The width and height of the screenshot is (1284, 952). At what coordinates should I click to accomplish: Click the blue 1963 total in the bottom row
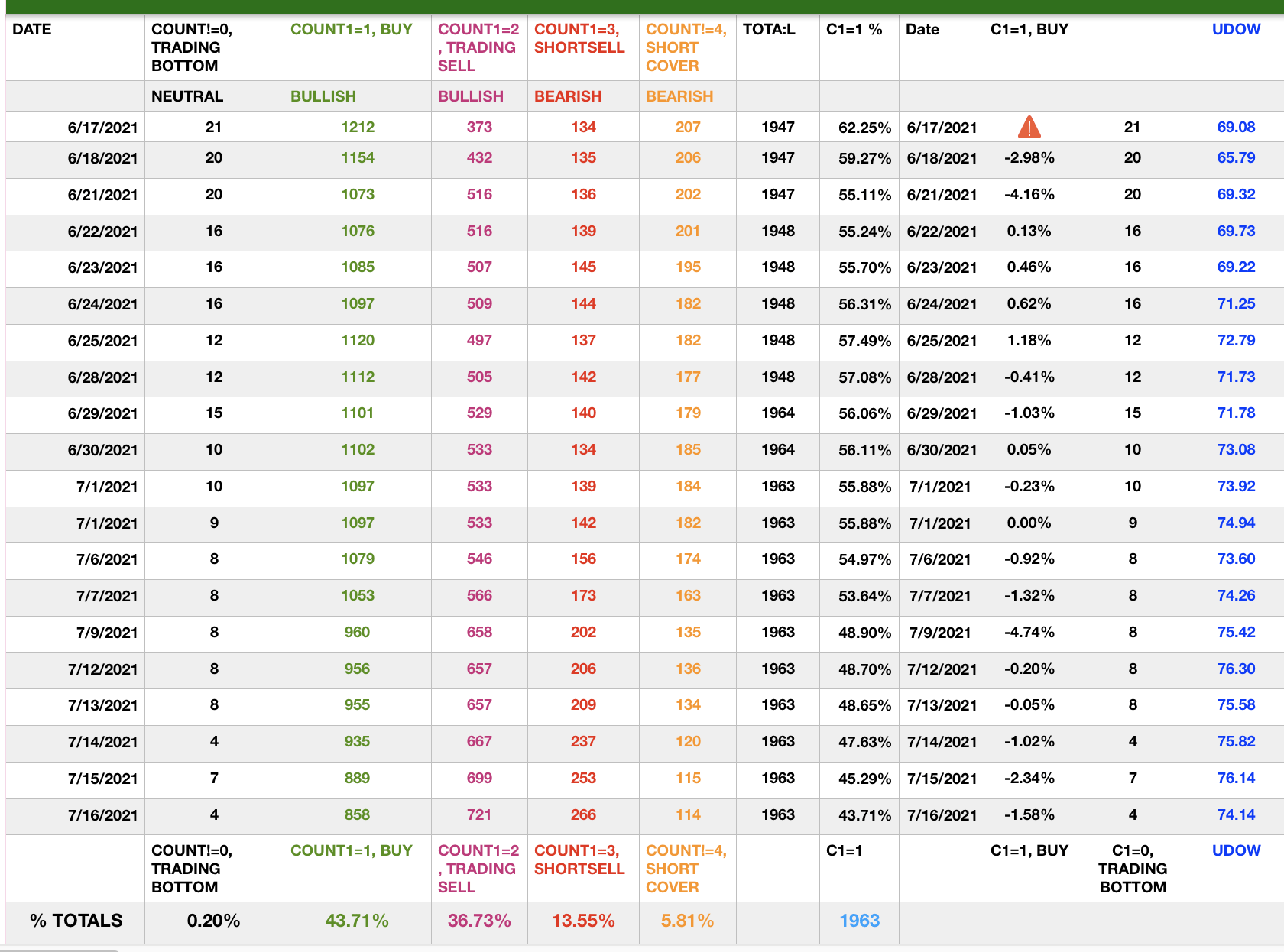click(859, 921)
